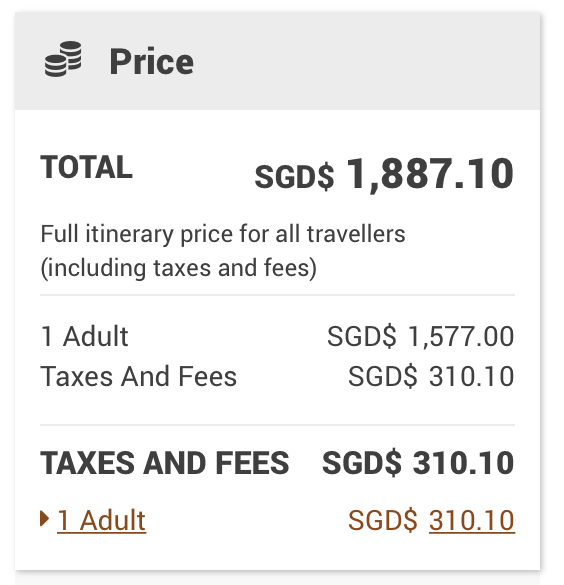Click the Full itinerary price description text

(x=223, y=234)
